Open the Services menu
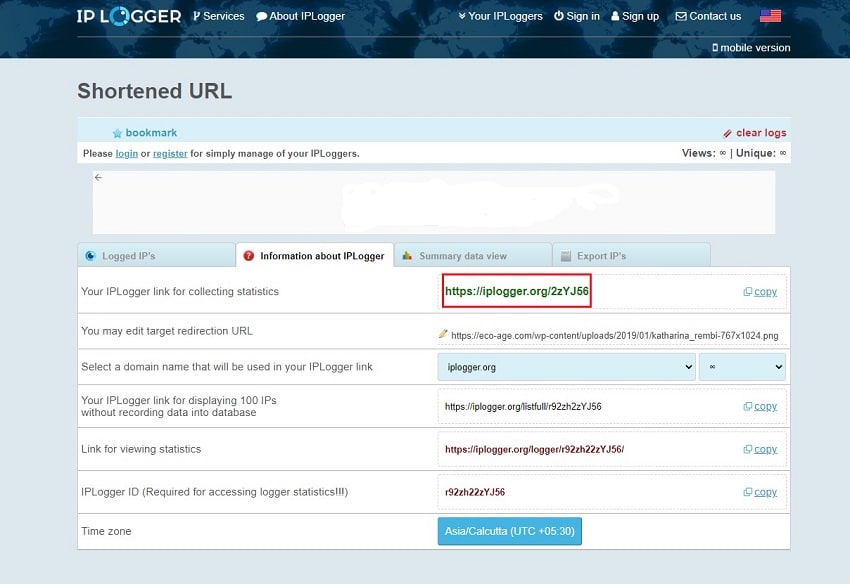This screenshot has height=584, width=850. (x=219, y=16)
